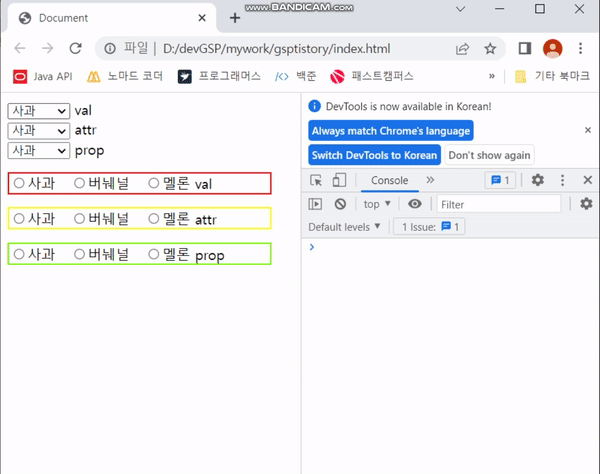Activate the inspect element picker icon
Viewport: 600px width, 474px height.
click(x=316, y=180)
